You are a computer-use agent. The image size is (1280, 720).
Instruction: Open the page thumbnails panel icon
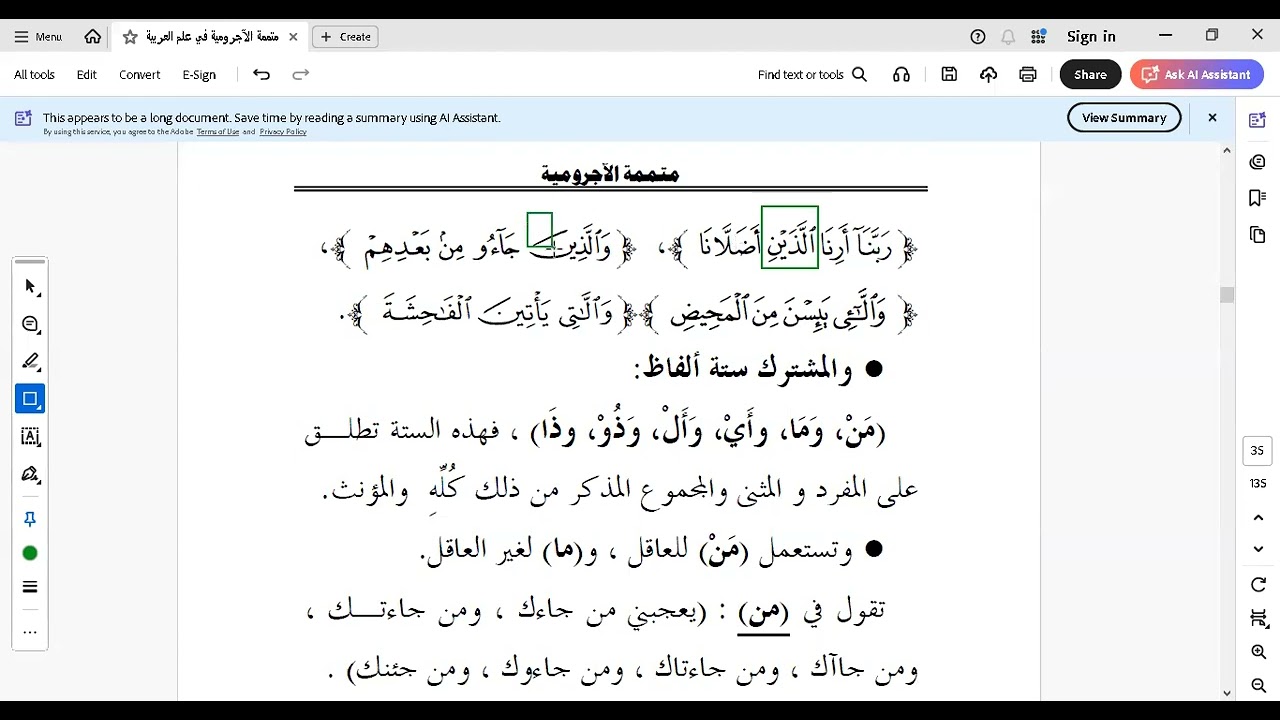click(1258, 235)
